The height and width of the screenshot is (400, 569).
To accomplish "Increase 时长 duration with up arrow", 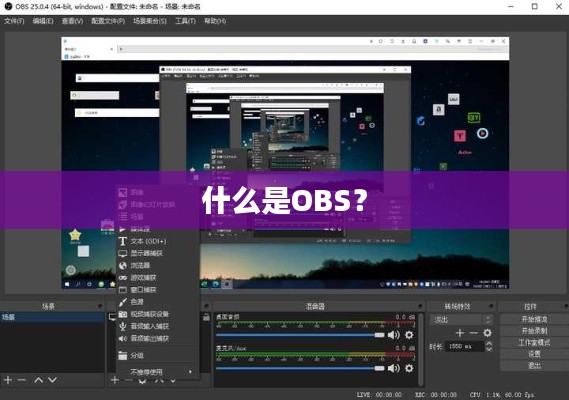I will 489,343.
